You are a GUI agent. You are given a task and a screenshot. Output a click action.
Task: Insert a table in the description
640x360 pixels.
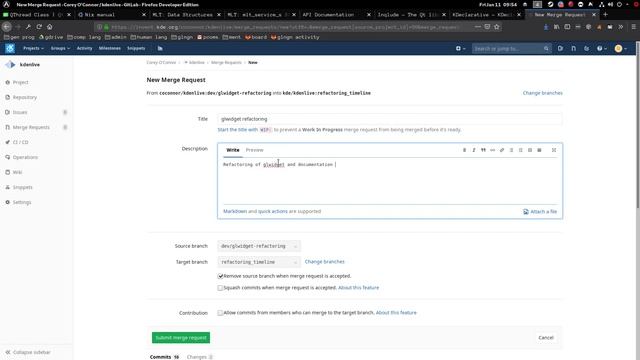pos(539,150)
